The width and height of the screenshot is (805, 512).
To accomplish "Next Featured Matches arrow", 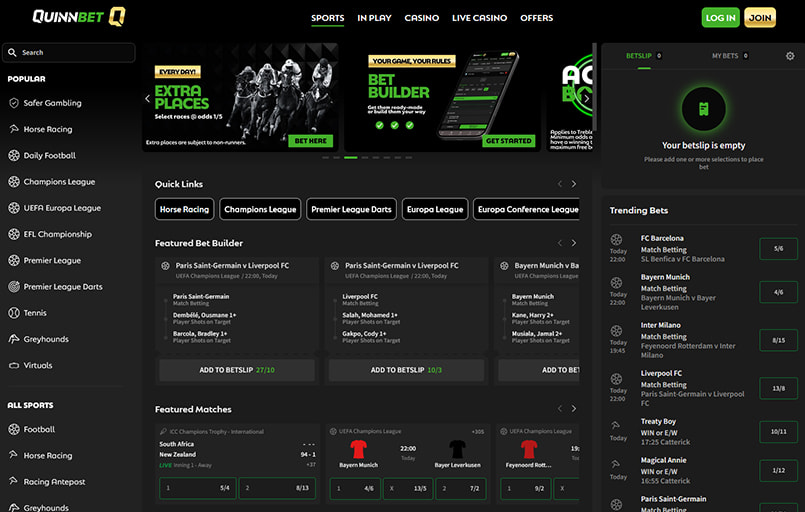I will tap(574, 409).
